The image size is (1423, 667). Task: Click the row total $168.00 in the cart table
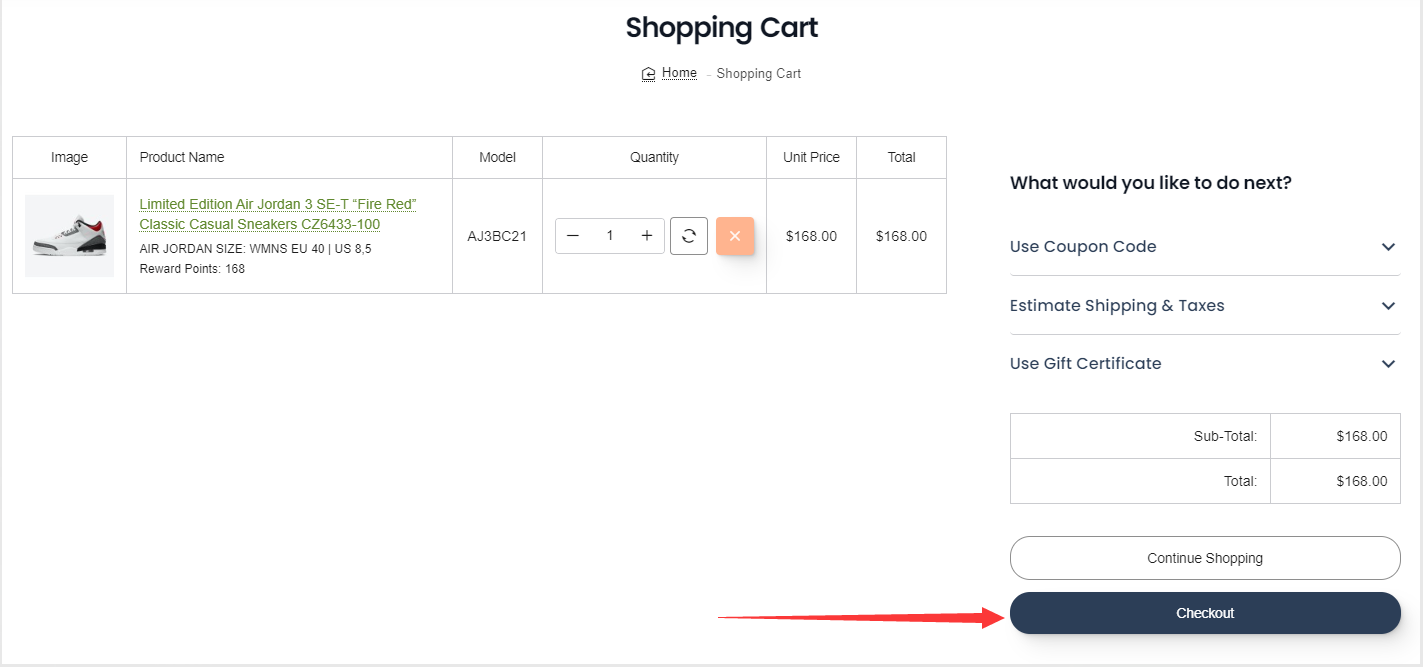(901, 237)
